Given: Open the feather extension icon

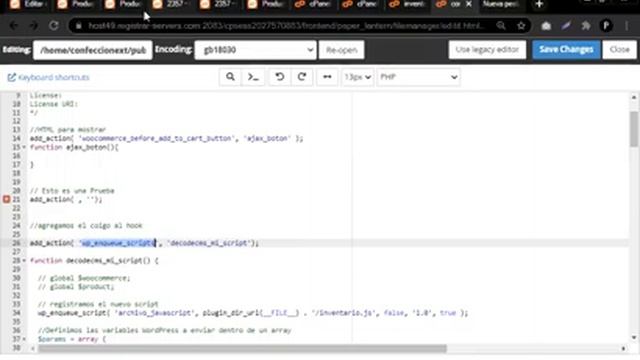Looking at the screenshot, I should 566,26.
